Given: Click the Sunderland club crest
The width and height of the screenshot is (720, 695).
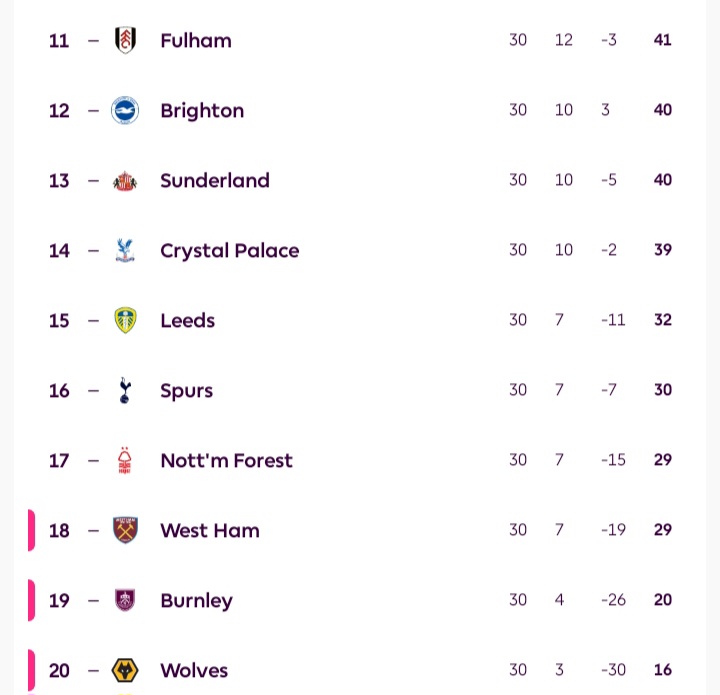Looking at the screenshot, I should (125, 180).
